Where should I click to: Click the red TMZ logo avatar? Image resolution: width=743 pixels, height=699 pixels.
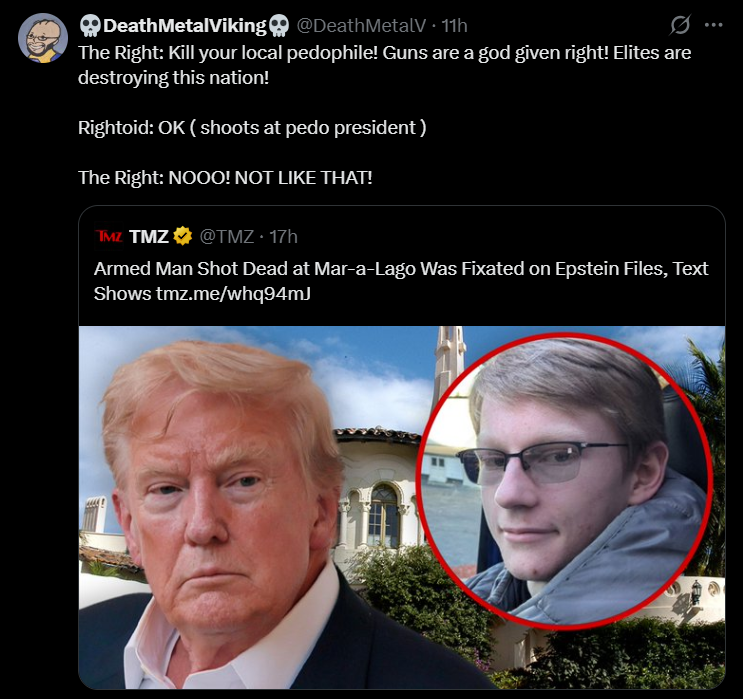click(x=109, y=236)
